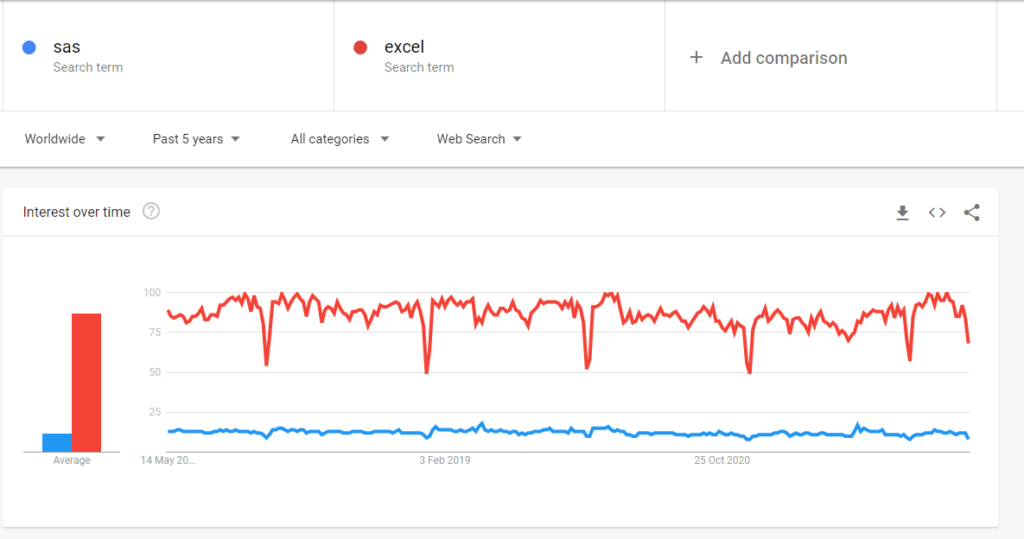Screen dimensions: 1024x539
Task: Click the 3 Feb 2019 axis label
Action: coord(445,460)
